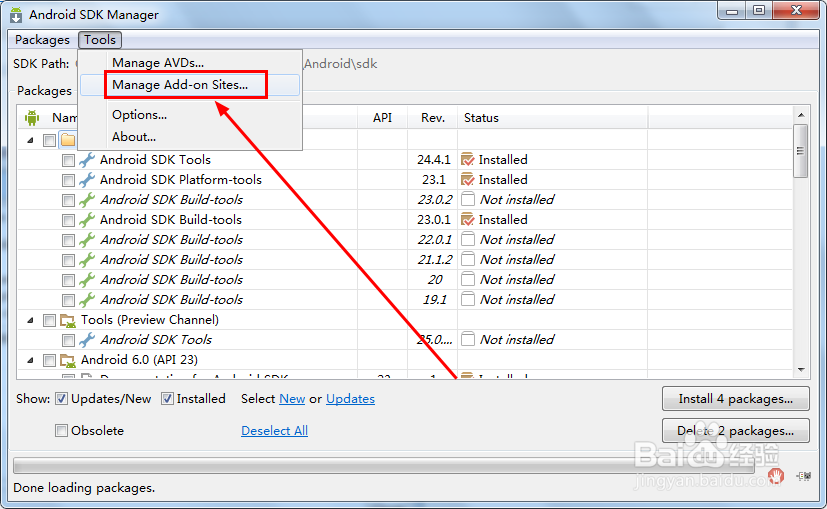Click green wrench icon of Build-tools 19.1
Viewport: 827px width, 509px height.
(87, 300)
